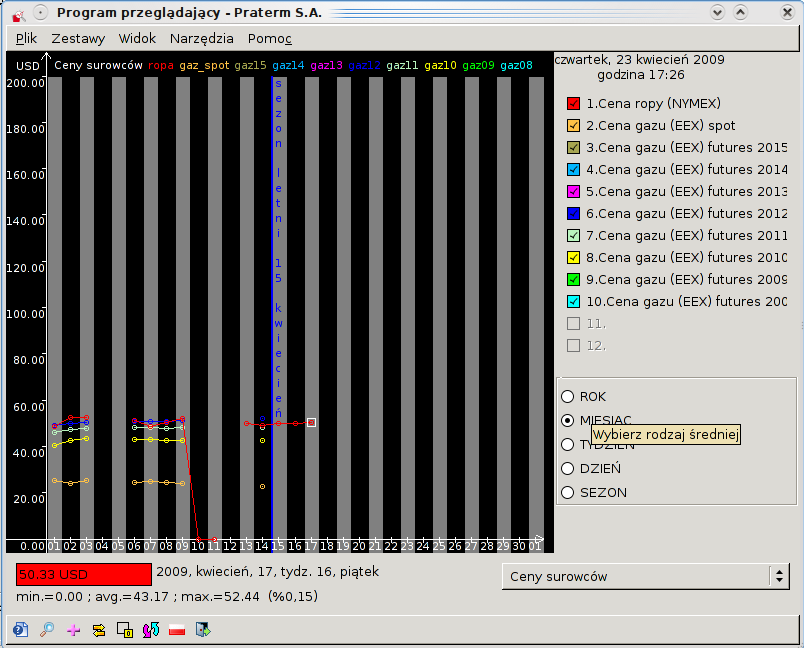Hide 8.Cena gazu futures 2010 series
Screen dimensions: 804x648
(573, 258)
